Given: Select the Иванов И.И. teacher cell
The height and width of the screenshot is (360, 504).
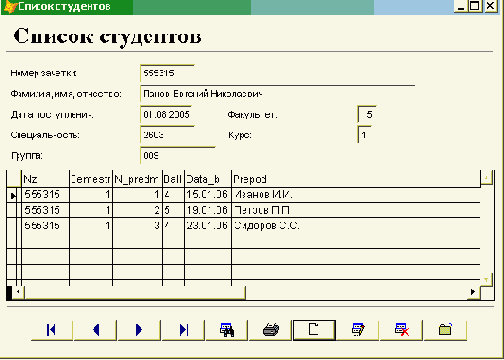Looking at the screenshot, I should (x=356, y=195).
